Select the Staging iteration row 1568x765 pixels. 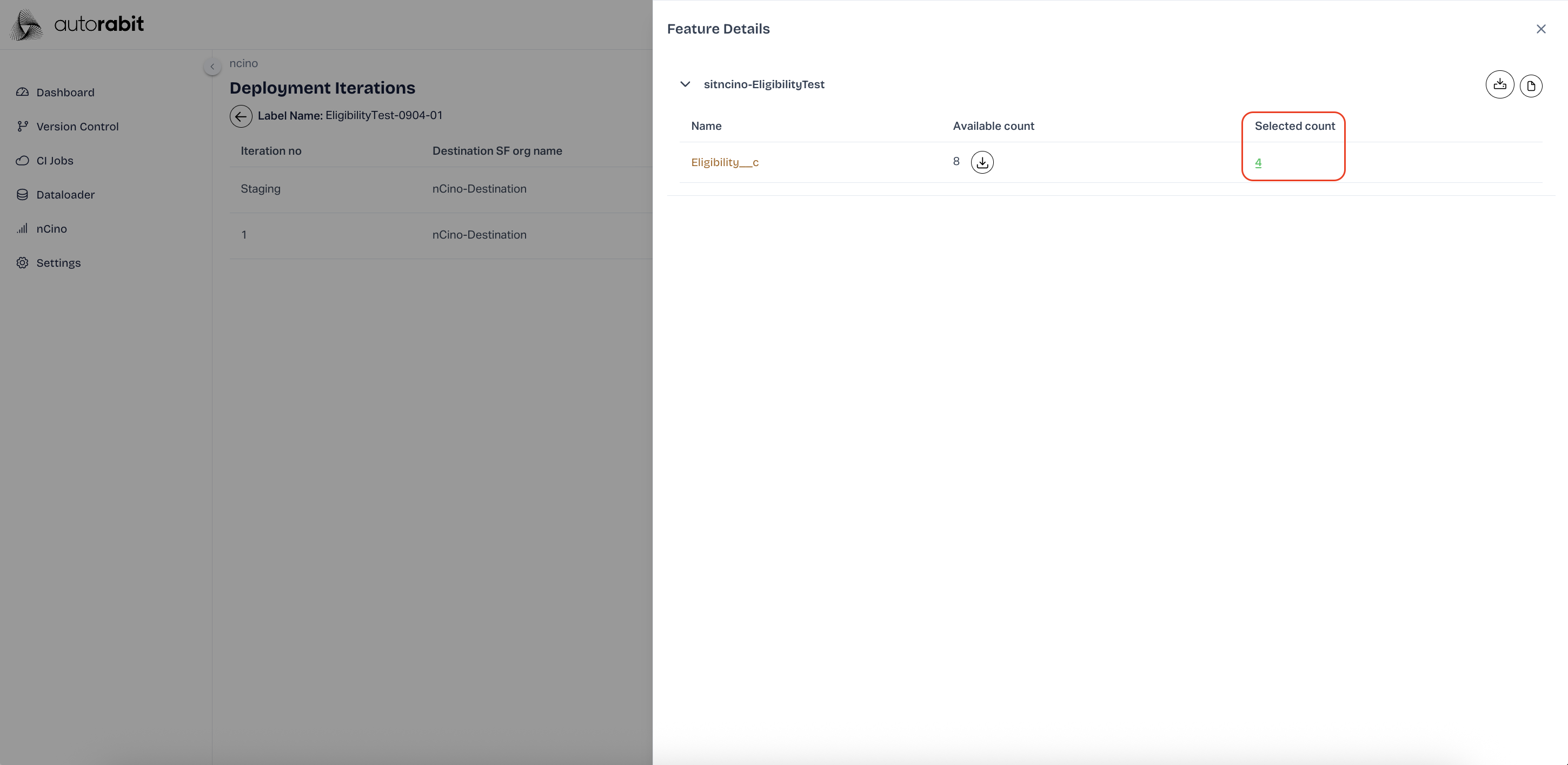pyautogui.click(x=261, y=189)
